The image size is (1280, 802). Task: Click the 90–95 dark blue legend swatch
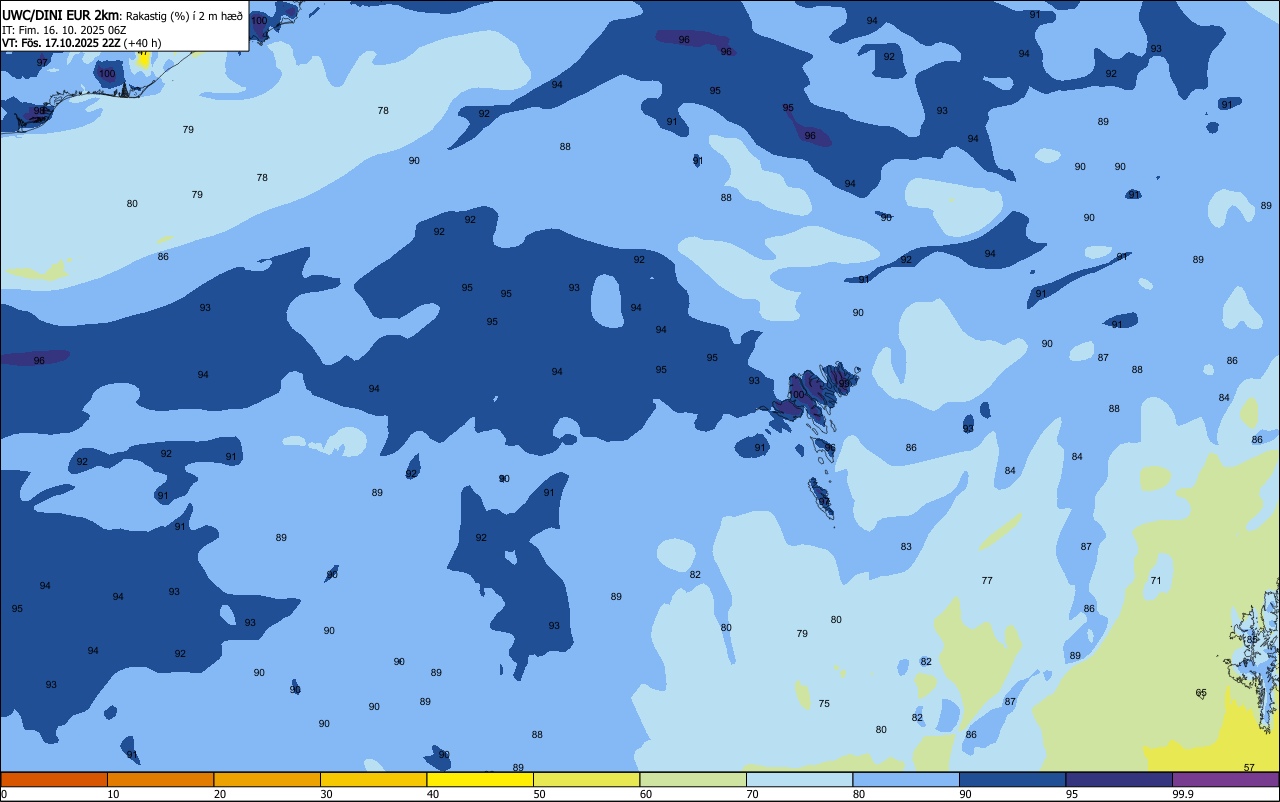coord(1012,779)
